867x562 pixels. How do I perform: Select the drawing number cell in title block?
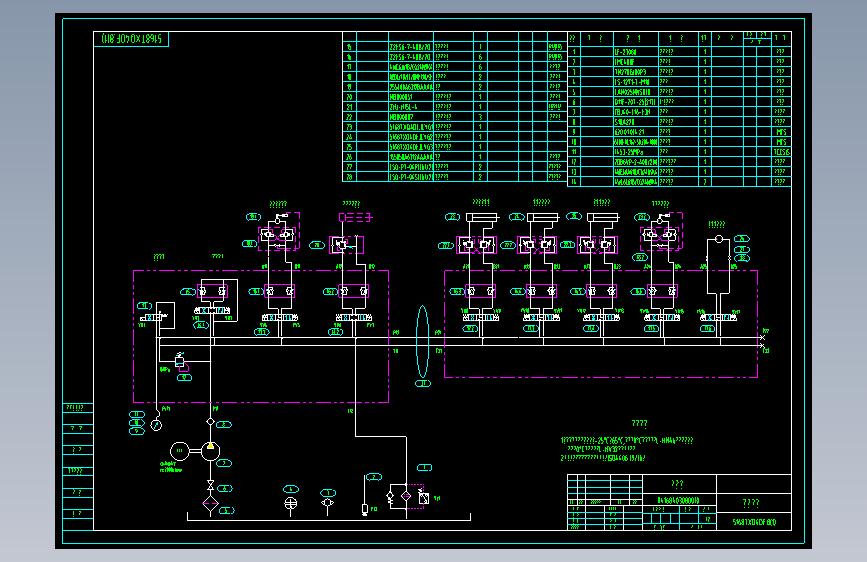pos(754,522)
